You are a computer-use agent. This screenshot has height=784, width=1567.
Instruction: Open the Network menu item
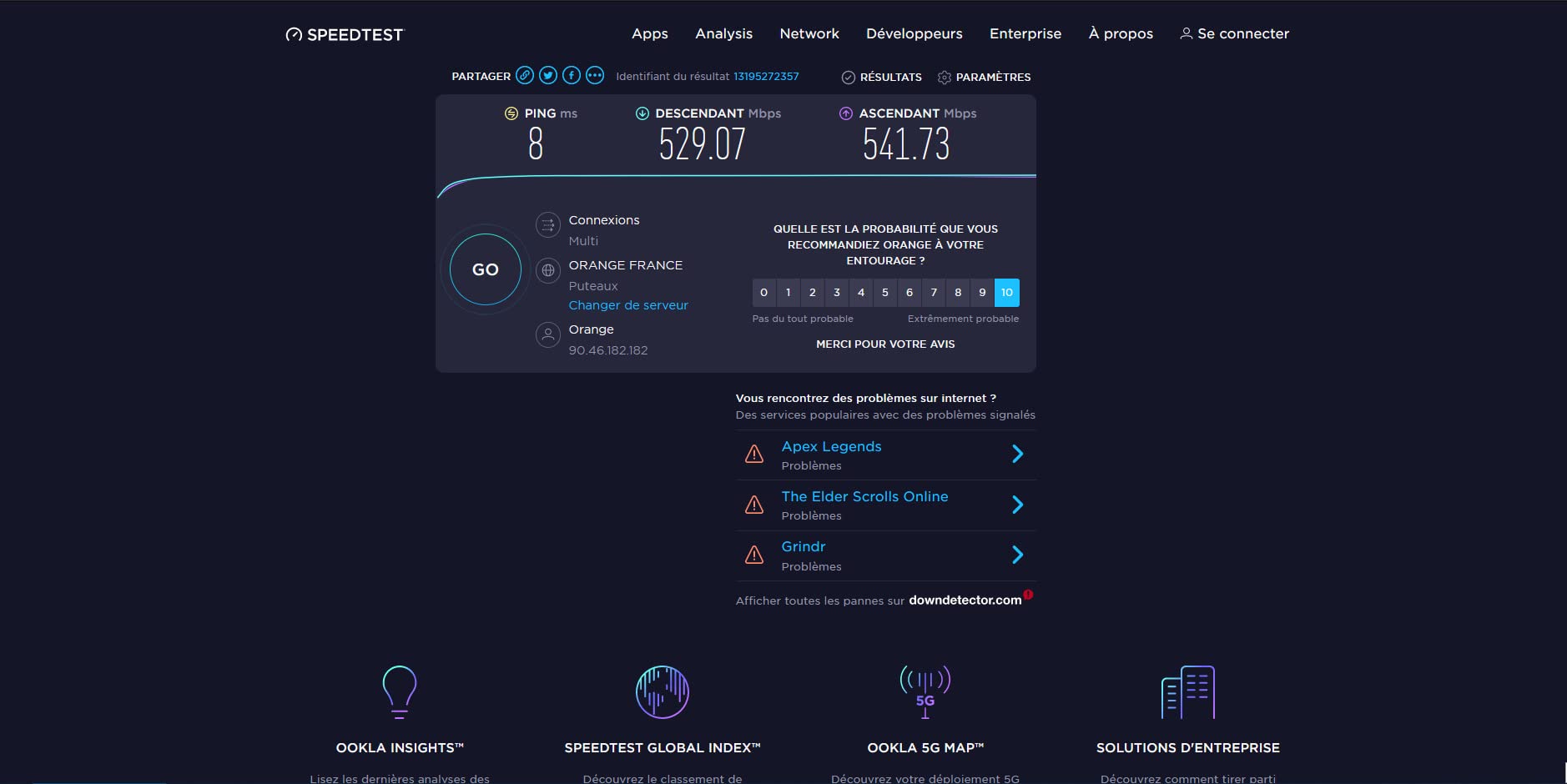tap(809, 33)
